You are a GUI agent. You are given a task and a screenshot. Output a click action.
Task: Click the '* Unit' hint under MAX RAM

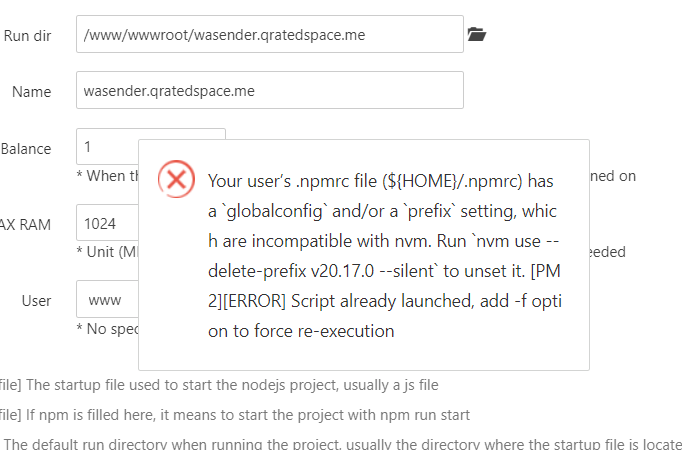(x=106, y=251)
